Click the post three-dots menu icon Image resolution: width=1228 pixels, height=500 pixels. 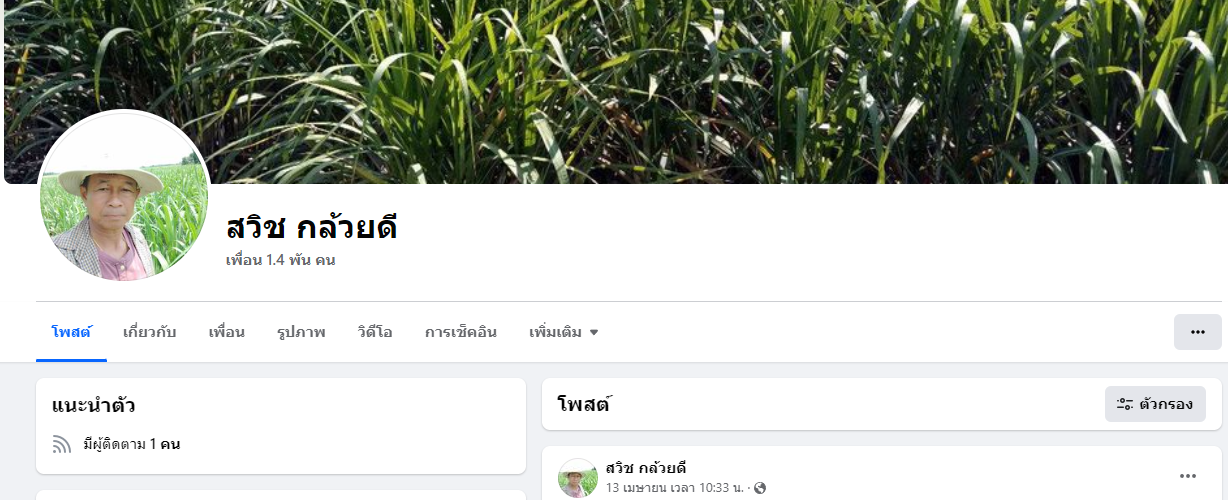pos(1188,476)
